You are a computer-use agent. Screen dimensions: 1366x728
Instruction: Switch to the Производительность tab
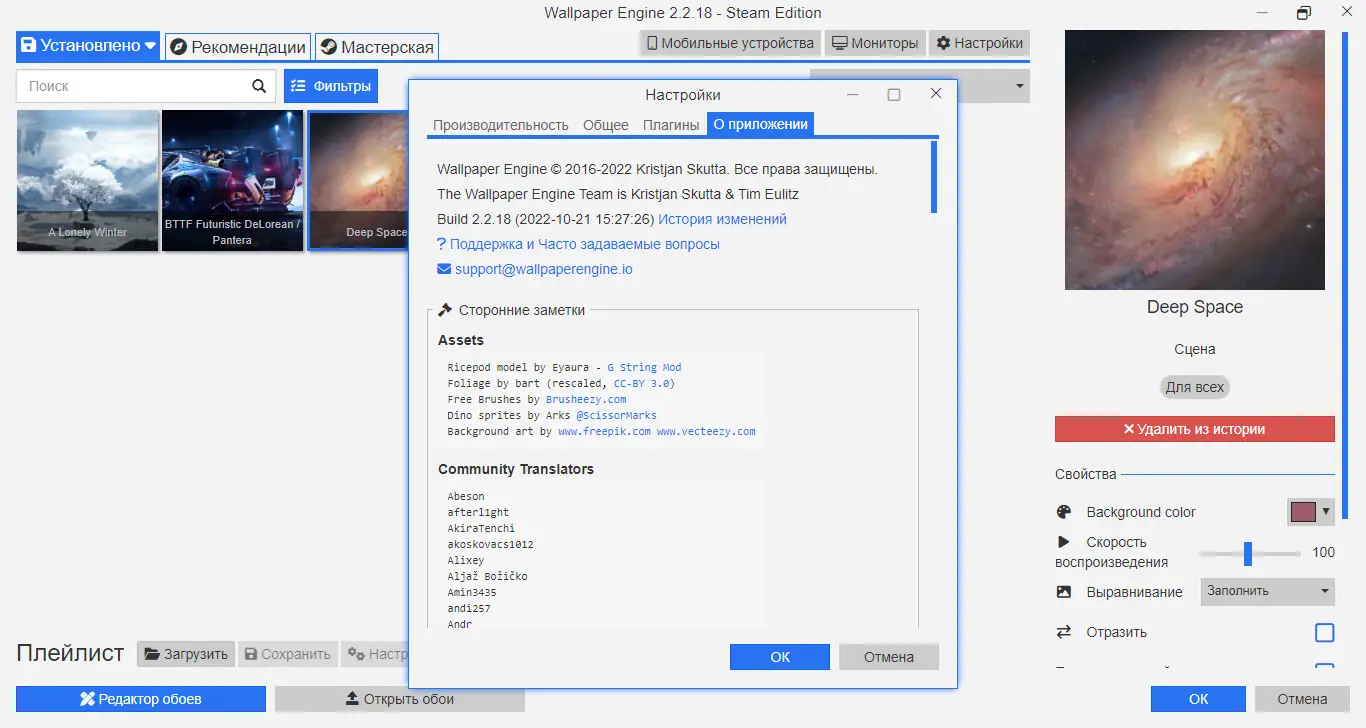tap(500, 125)
